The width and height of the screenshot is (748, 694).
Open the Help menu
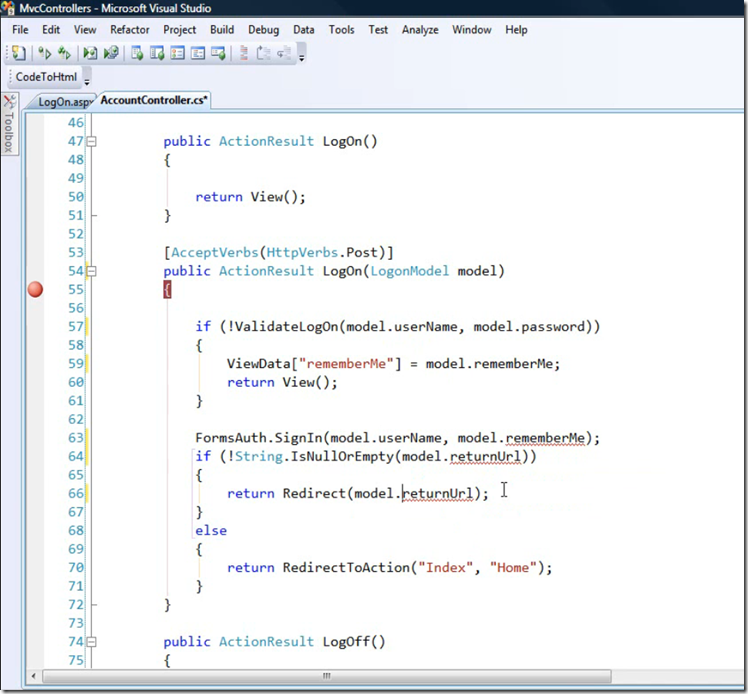[516, 30]
